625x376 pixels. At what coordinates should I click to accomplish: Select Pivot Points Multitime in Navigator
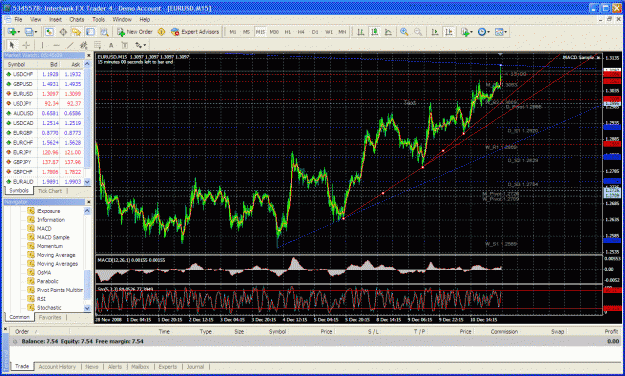[60, 290]
